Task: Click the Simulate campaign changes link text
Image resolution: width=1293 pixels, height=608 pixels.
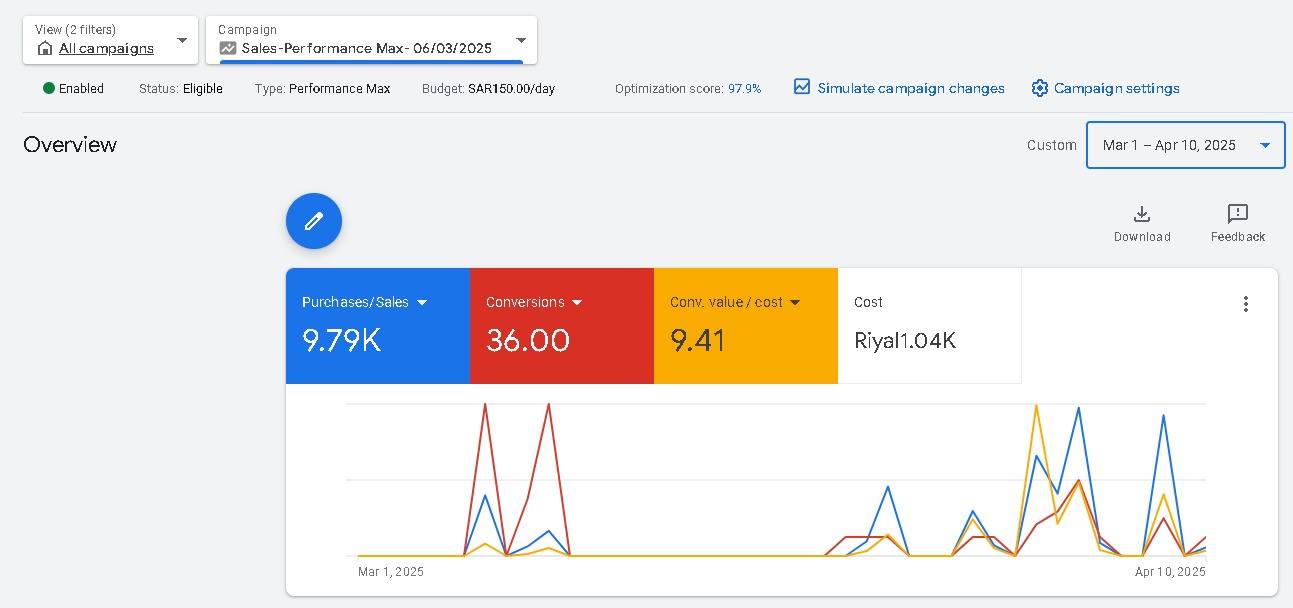Action: (x=910, y=88)
